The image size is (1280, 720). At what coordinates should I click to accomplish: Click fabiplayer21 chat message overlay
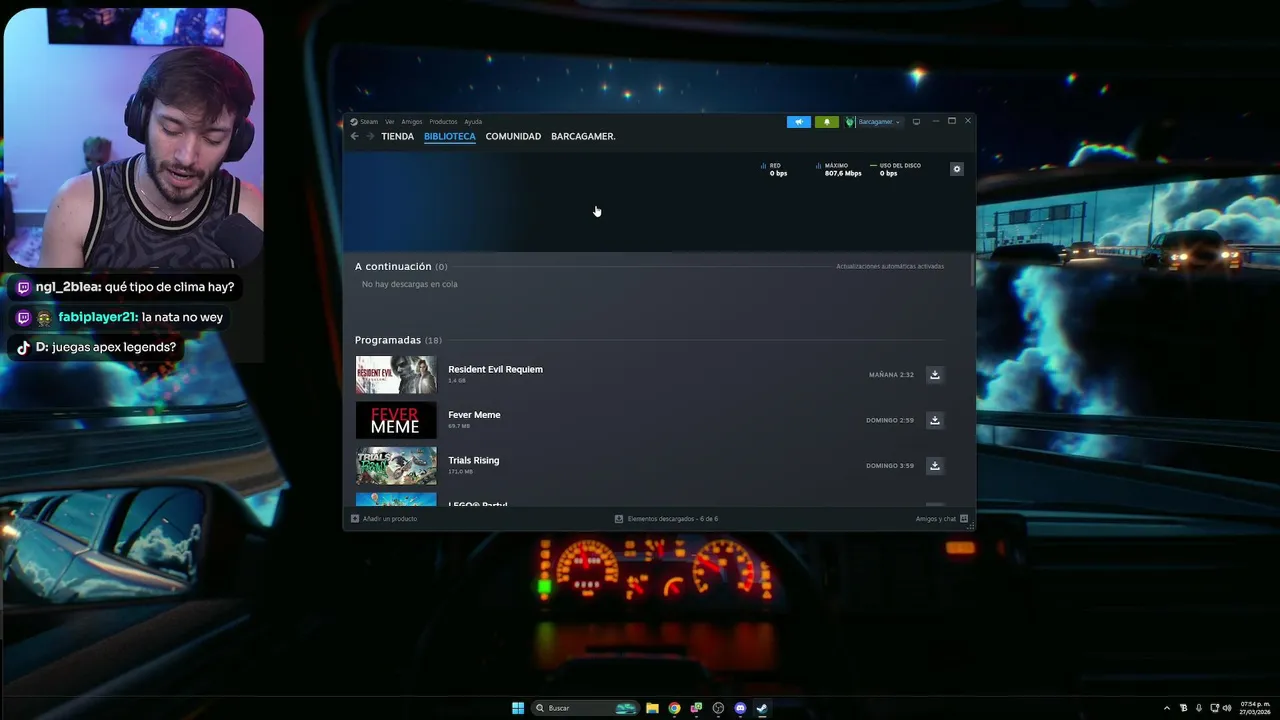tap(120, 318)
